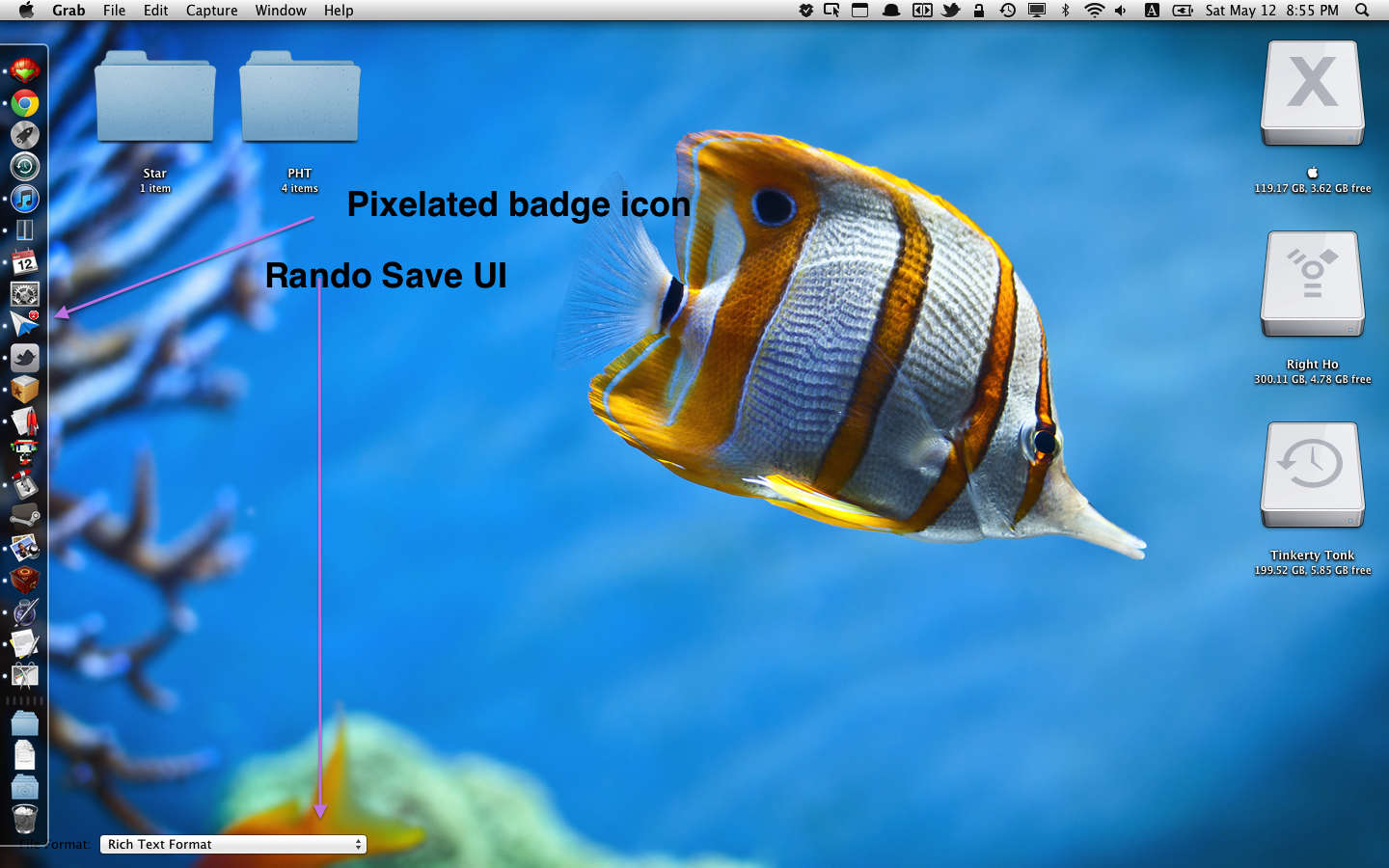Click the Twitter bird menu bar icon
1389x868 pixels.
point(951,11)
